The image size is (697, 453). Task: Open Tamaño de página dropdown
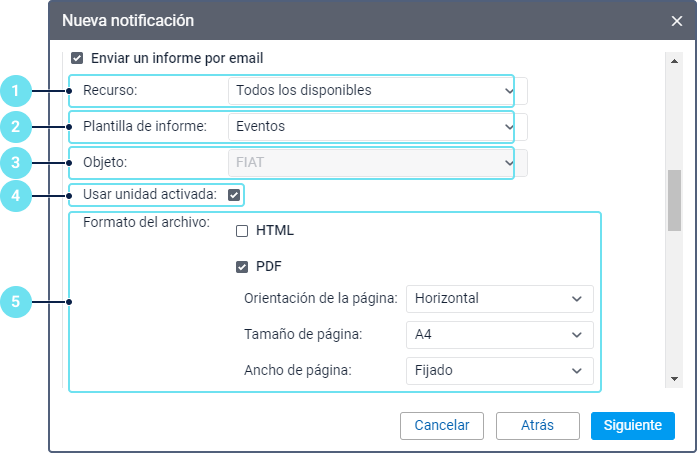(x=499, y=334)
